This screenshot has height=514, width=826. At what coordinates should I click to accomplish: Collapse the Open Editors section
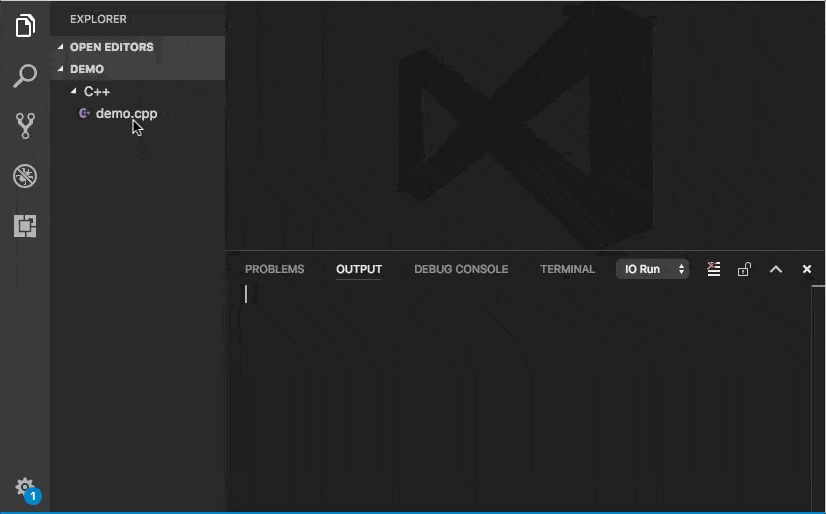(137, 47)
